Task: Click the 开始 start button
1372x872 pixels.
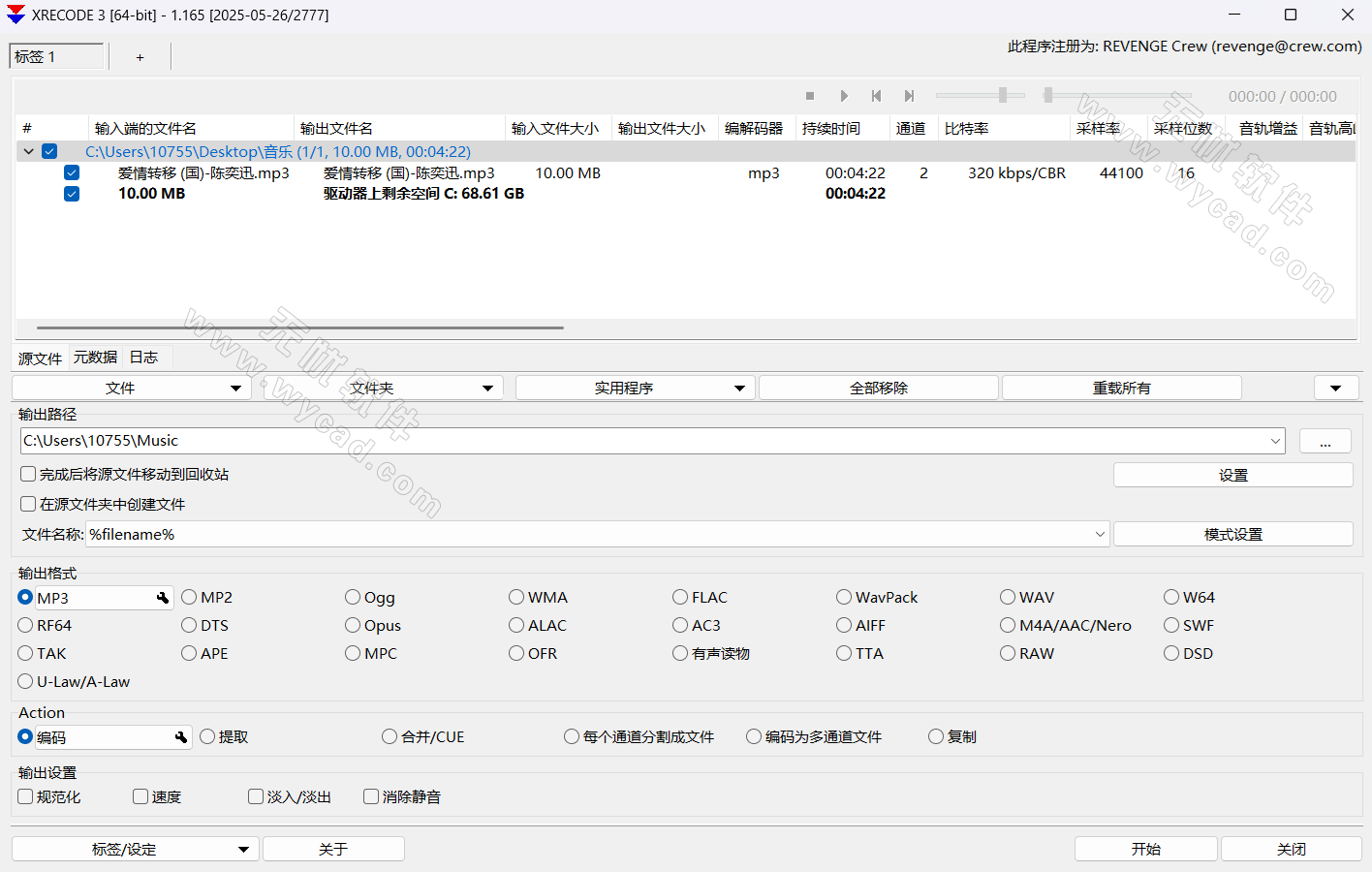Action: pyautogui.click(x=1145, y=849)
